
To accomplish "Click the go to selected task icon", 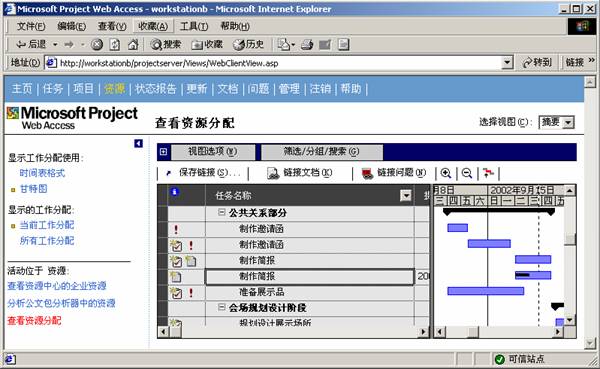I will point(488,173).
